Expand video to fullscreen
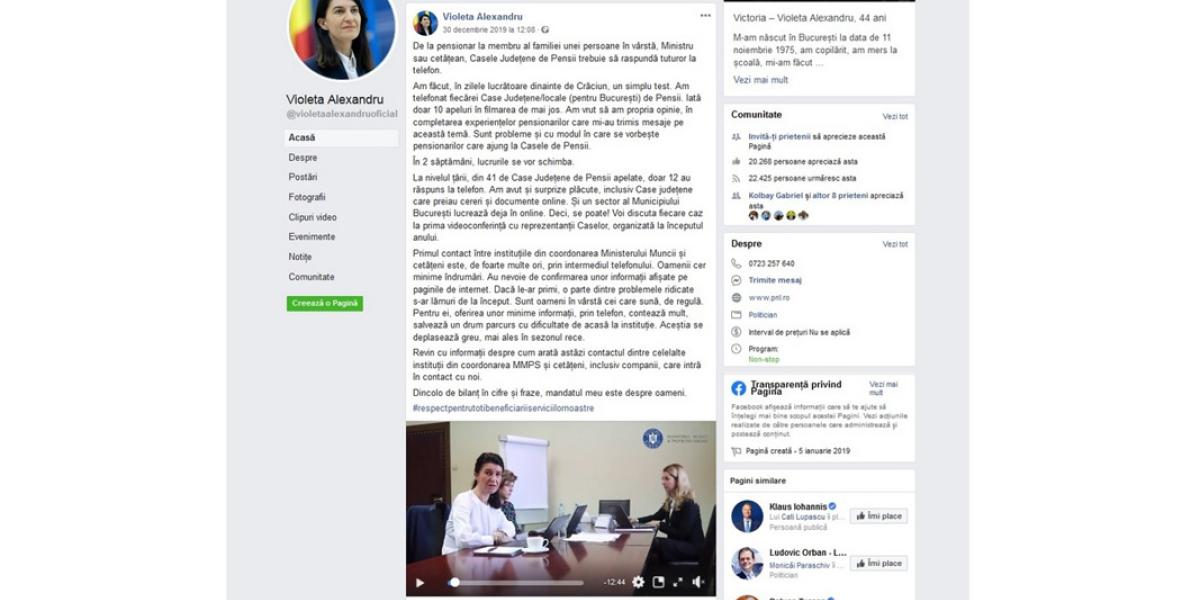Image resolution: width=1200 pixels, height=600 pixels. coord(677,582)
